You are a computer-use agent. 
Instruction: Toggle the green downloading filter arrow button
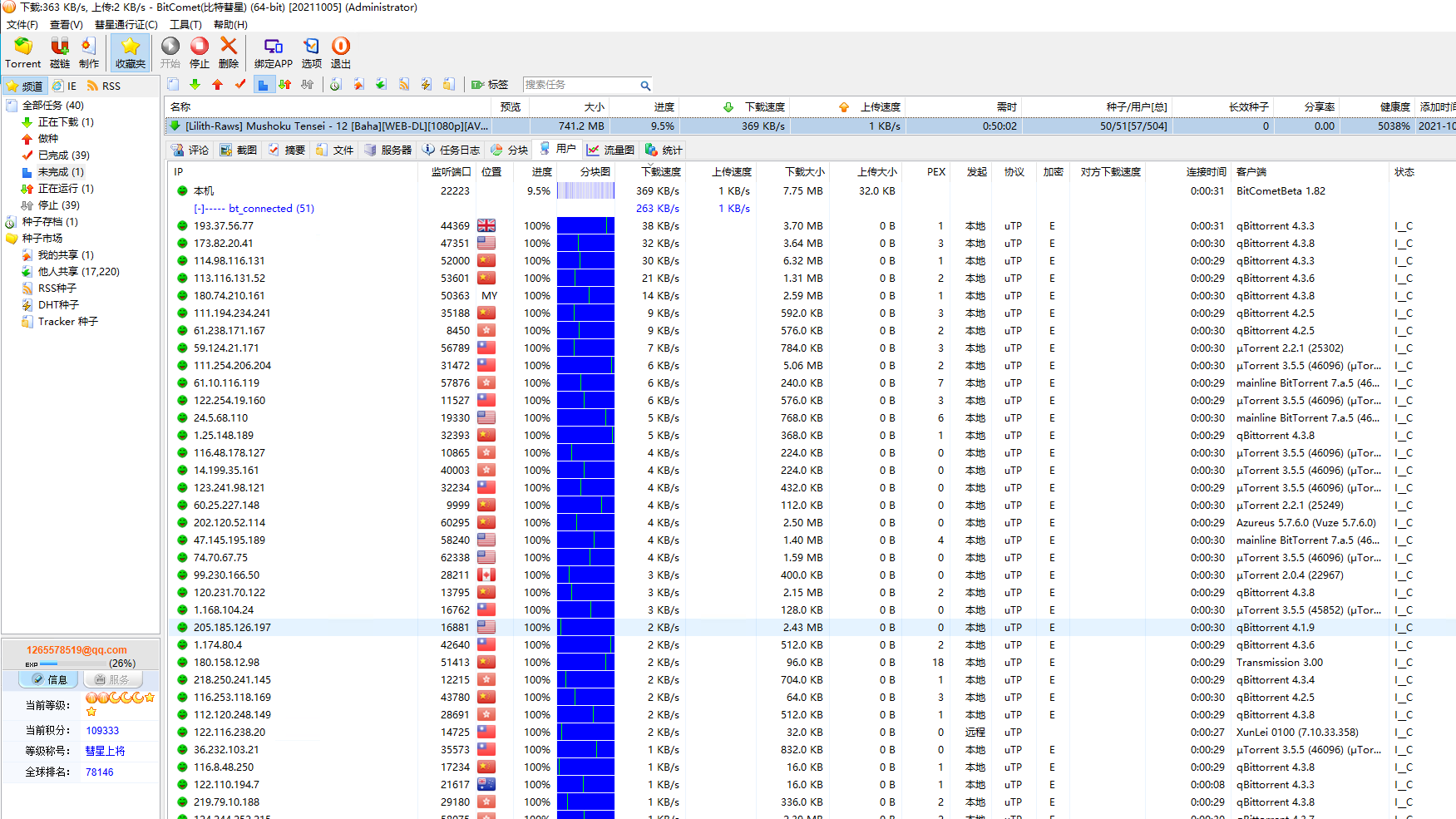tap(195, 85)
